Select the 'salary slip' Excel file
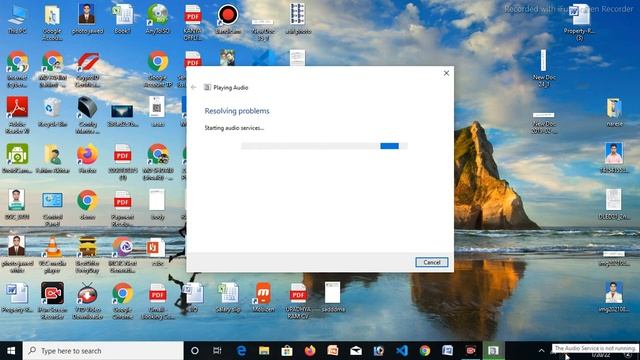This screenshot has width=640, height=360. 228,298
